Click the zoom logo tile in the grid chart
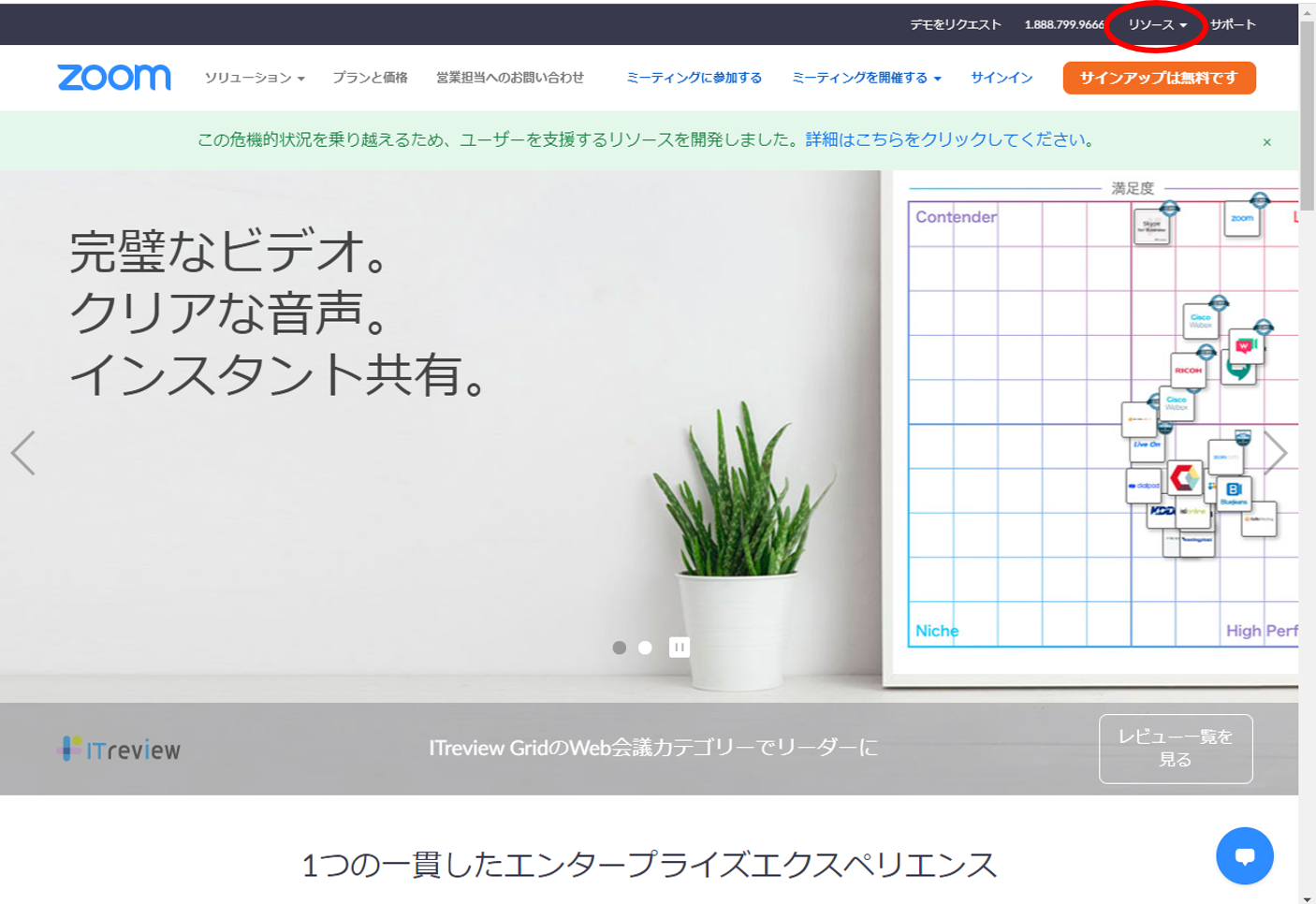This screenshot has width=1316, height=904. (x=1242, y=219)
